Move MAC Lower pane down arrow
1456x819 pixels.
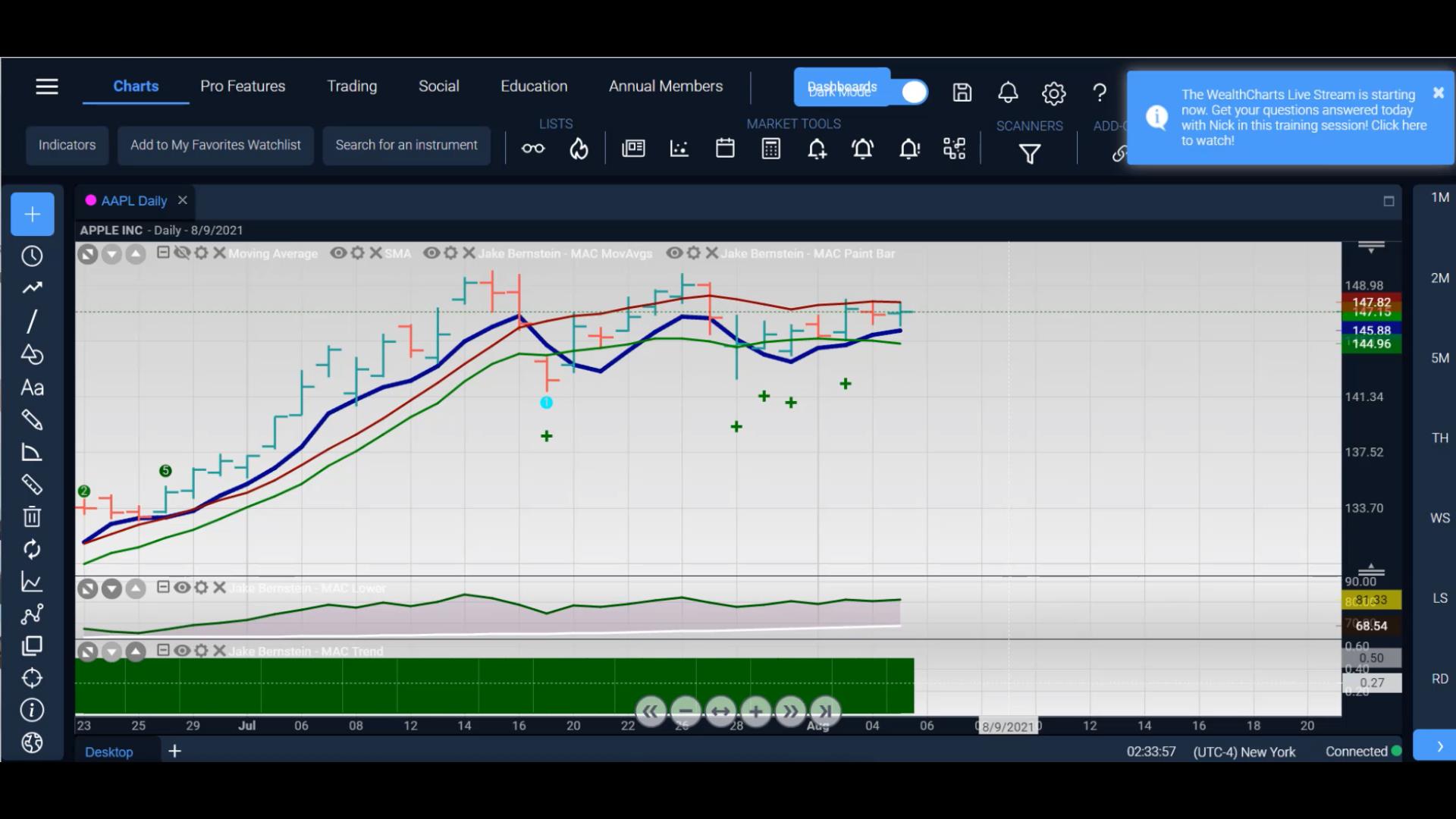pos(111,588)
